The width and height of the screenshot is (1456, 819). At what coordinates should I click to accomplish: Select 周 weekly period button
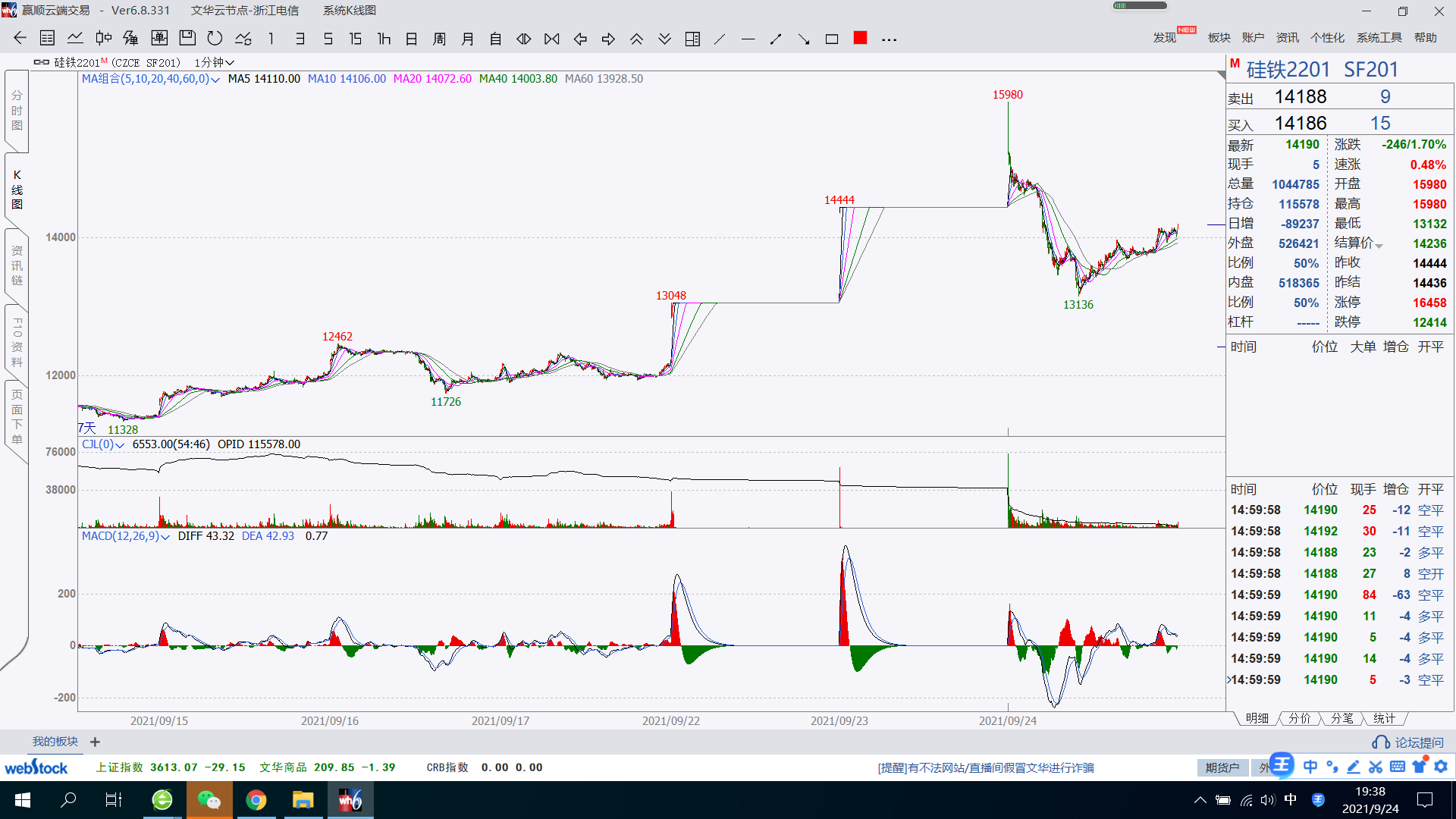[439, 39]
